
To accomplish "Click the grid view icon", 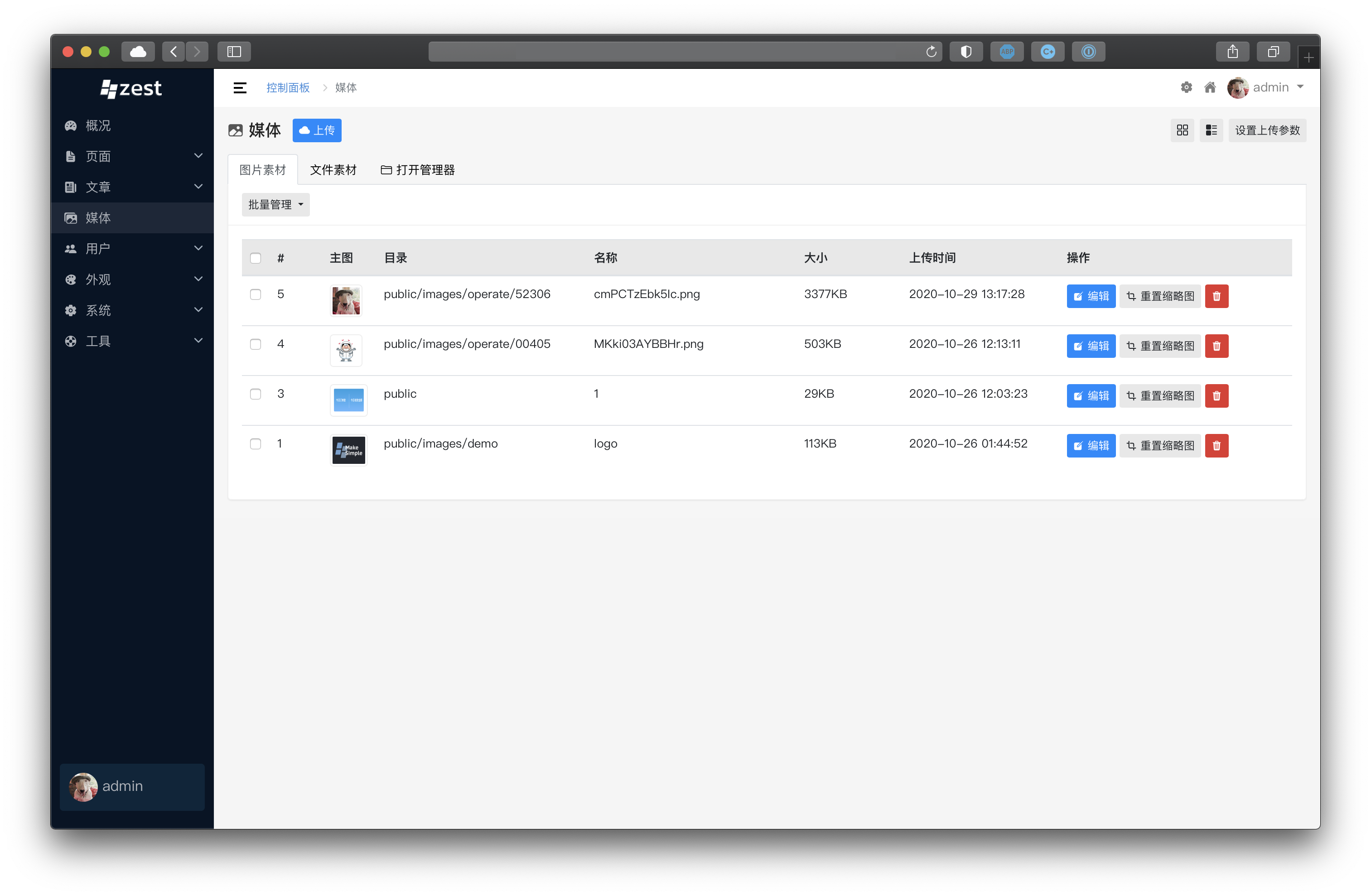I will (1182, 130).
